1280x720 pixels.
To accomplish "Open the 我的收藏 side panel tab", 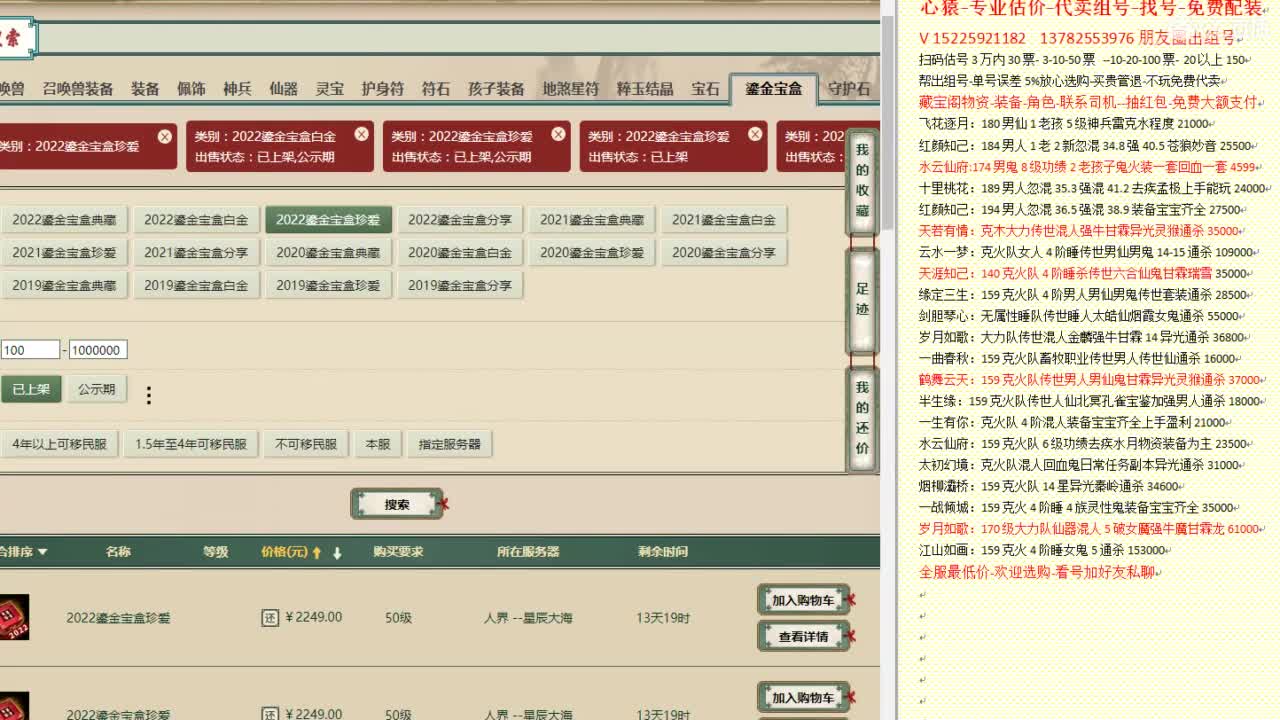I will coord(862,181).
